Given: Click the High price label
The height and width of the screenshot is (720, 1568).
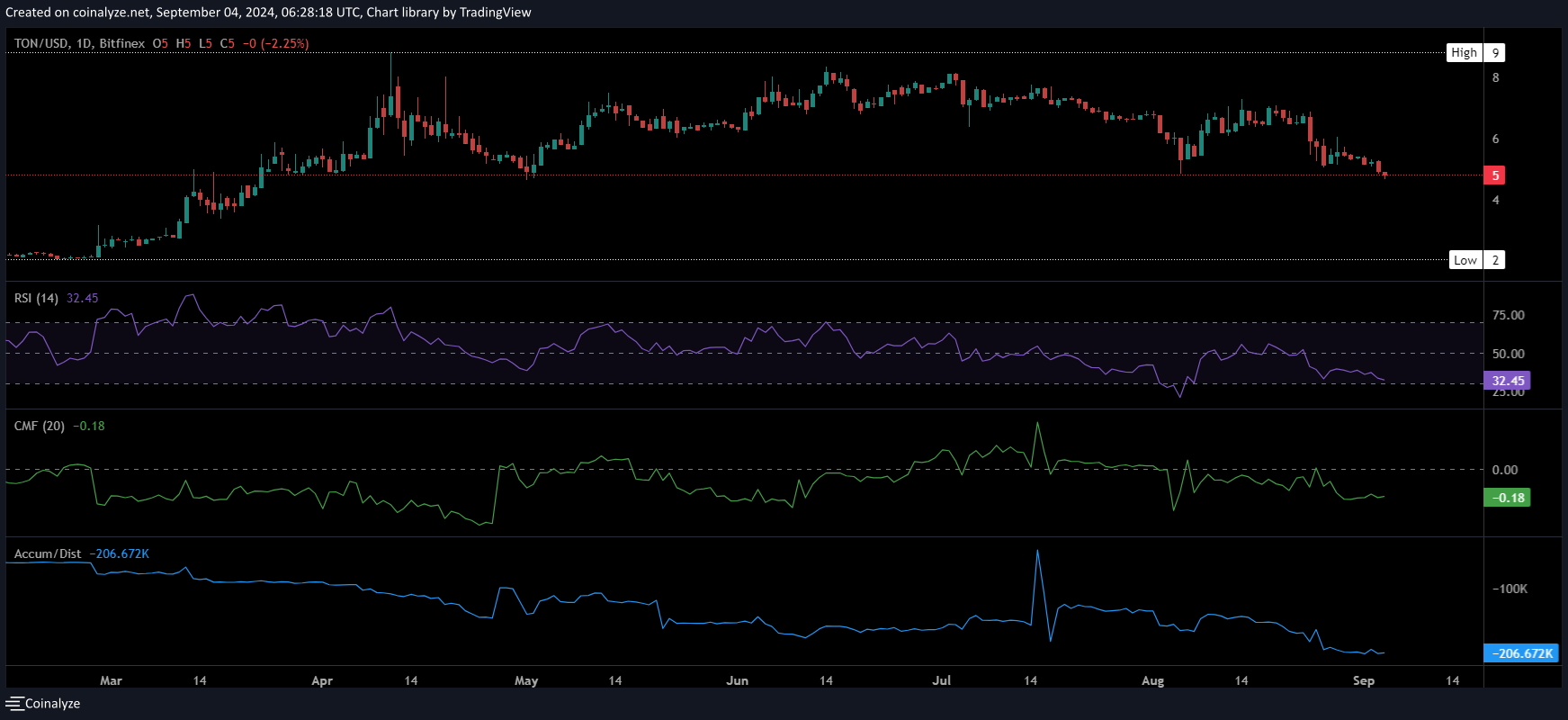Looking at the screenshot, I should [1464, 53].
